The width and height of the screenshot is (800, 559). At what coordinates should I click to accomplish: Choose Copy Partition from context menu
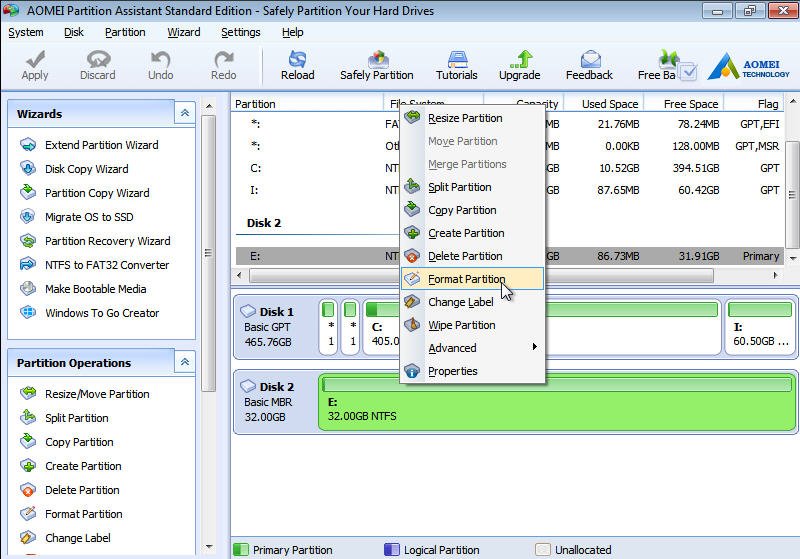tap(472, 210)
